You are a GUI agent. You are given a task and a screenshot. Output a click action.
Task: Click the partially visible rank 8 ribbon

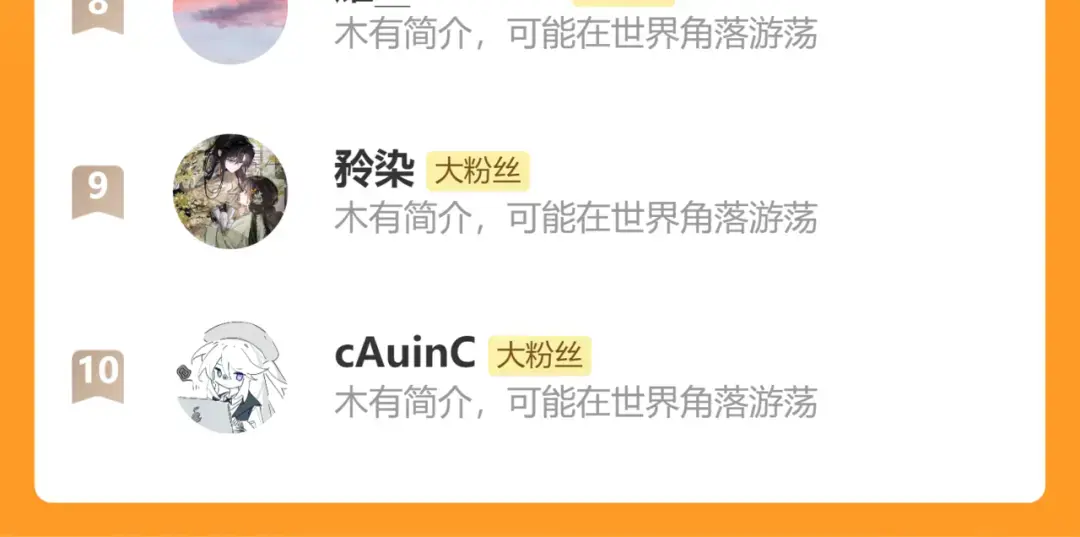(x=98, y=17)
